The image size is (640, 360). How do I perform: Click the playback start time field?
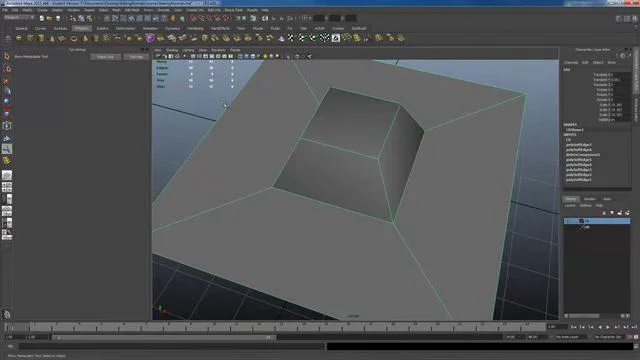coord(38,337)
